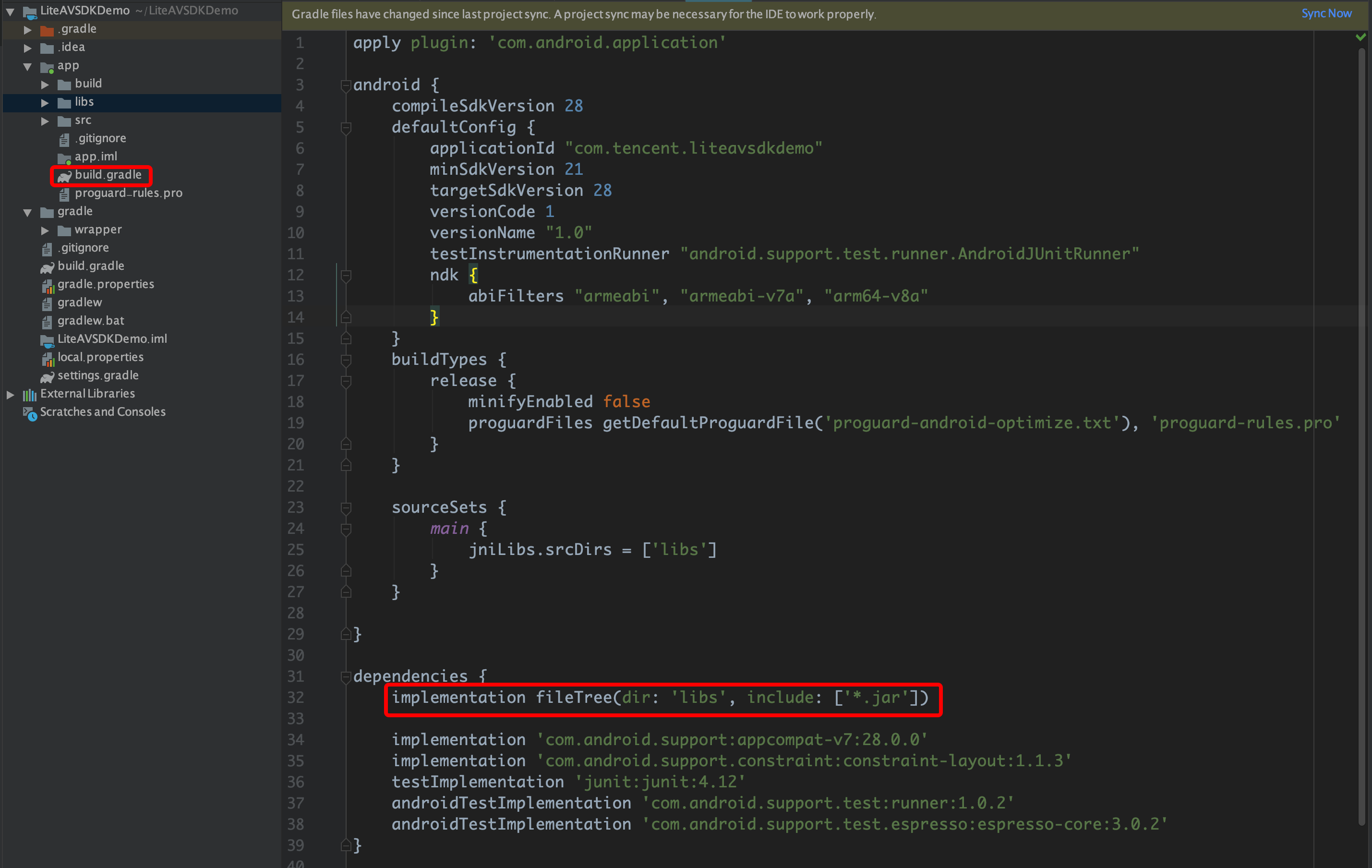Click the .gradle orange folder icon
1372x868 pixels.
pos(48,30)
